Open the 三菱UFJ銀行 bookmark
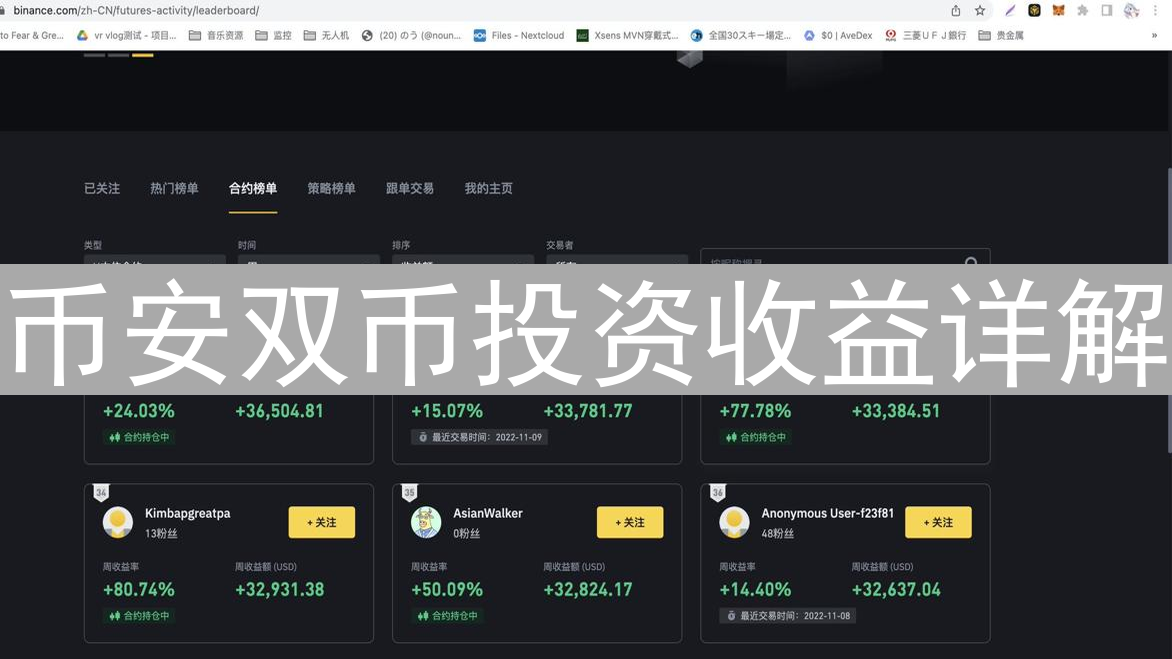1172x659 pixels. pyautogui.click(x=925, y=35)
